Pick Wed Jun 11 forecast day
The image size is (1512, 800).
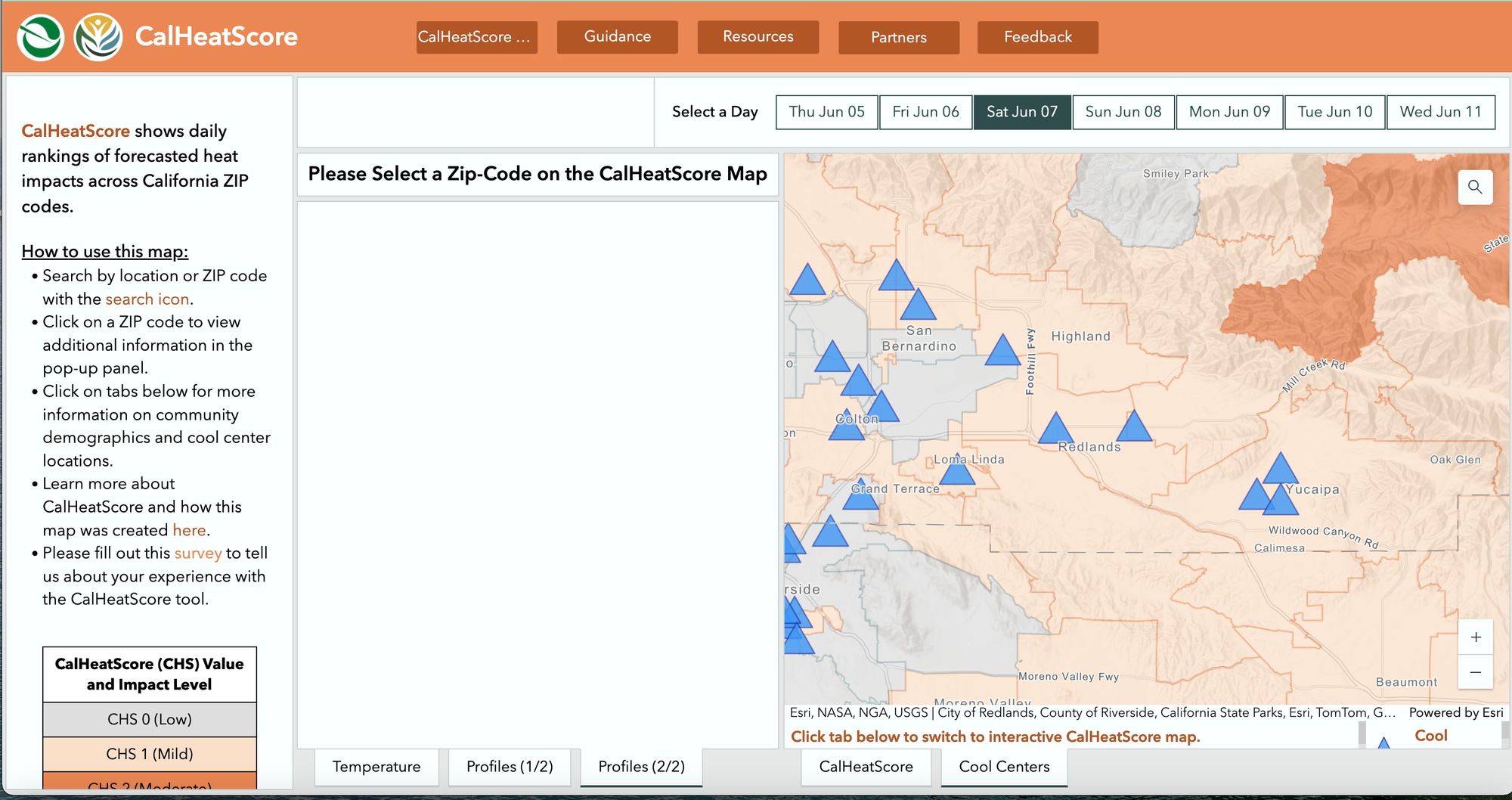point(1441,112)
